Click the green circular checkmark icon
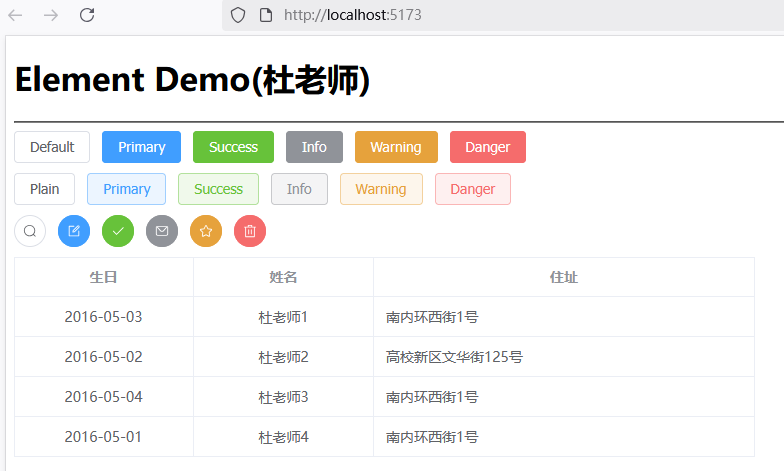The width and height of the screenshot is (784, 471). click(118, 231)
